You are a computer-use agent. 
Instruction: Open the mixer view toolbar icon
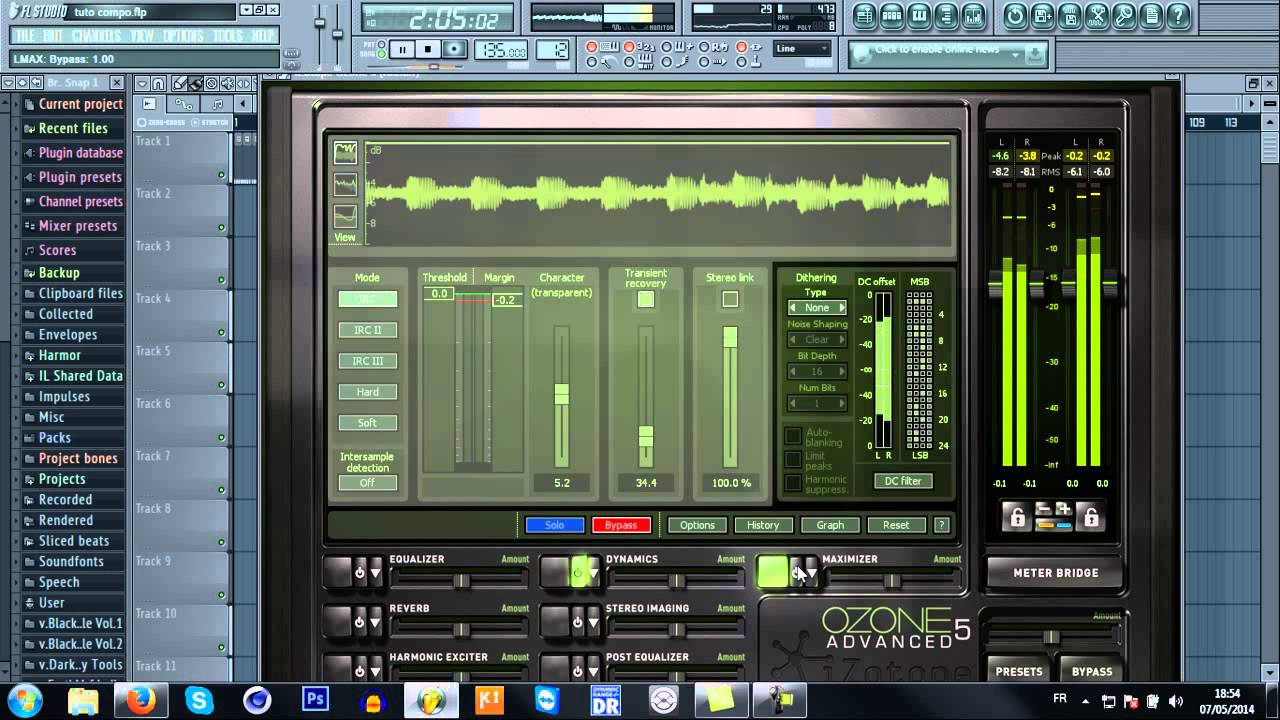pyautogui.click(x=973, y=16)
